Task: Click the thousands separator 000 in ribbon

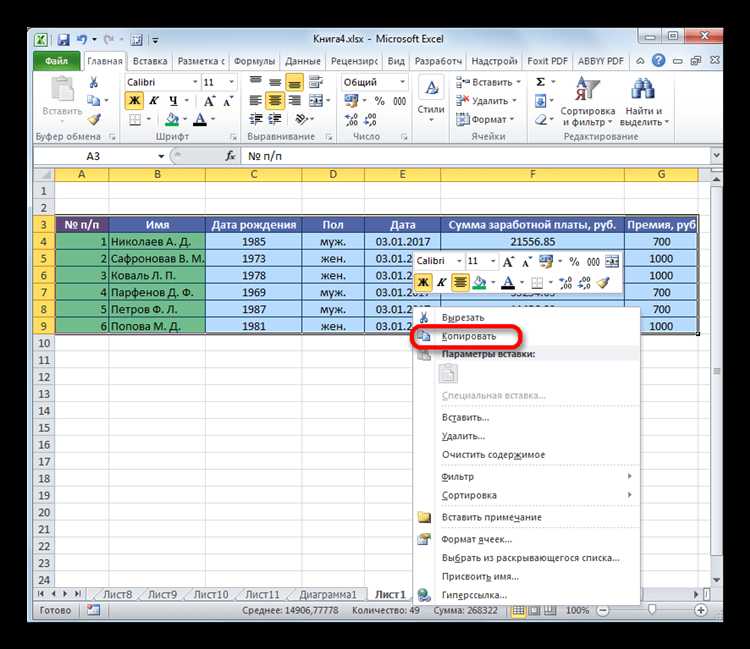Action: coord(399,101)
